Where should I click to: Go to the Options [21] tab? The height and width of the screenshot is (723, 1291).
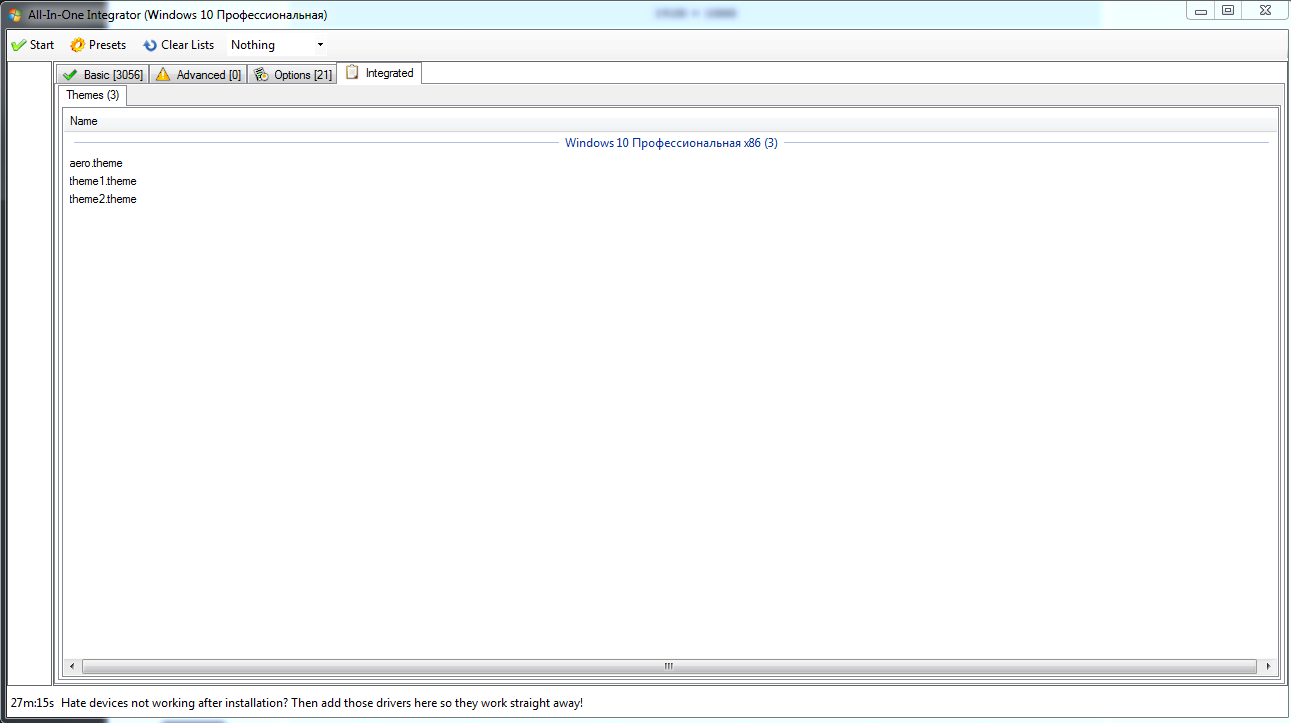(292, 75)
